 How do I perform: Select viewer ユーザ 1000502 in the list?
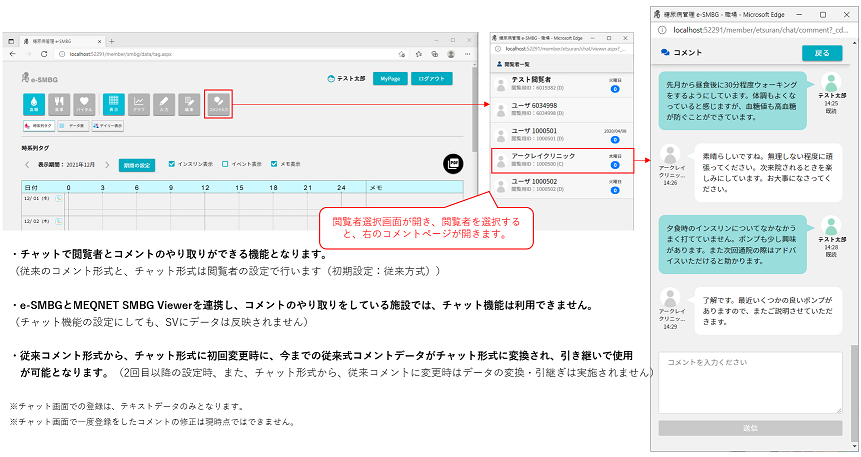[x=562, y=186]
